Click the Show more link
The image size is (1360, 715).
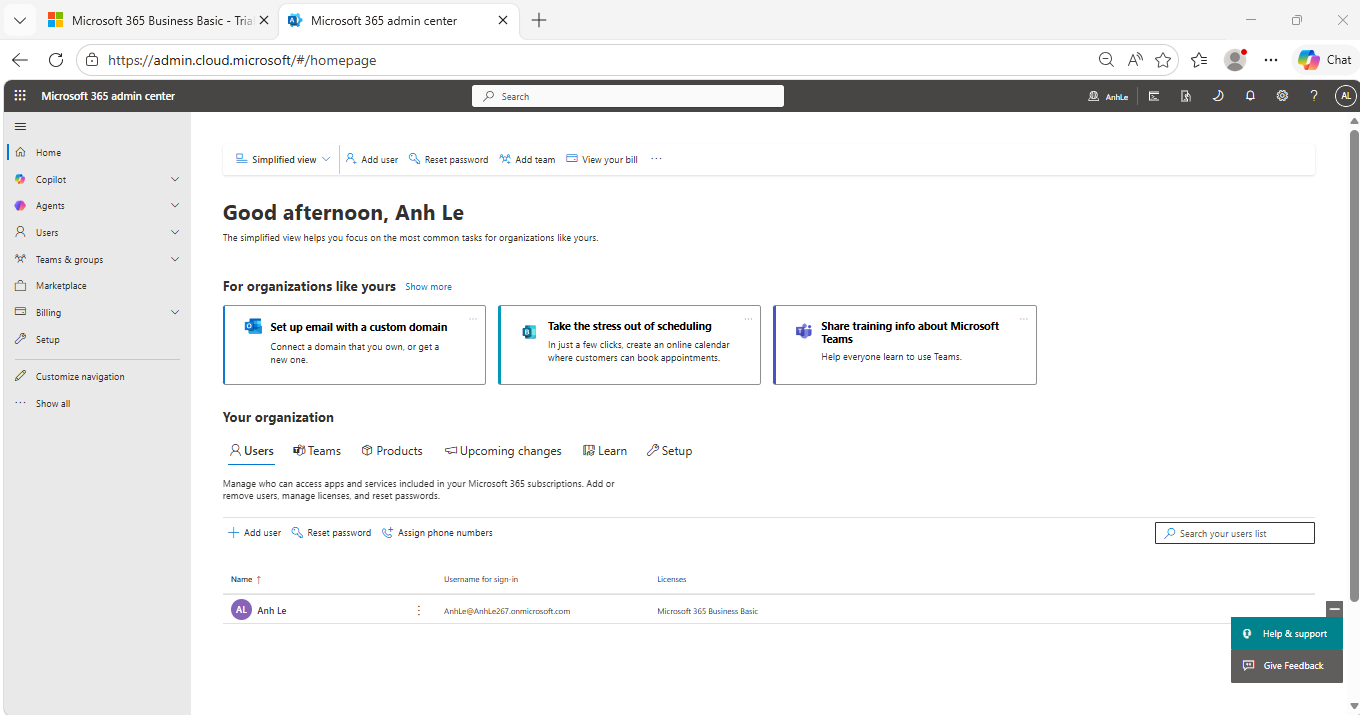tap(428, 287)
